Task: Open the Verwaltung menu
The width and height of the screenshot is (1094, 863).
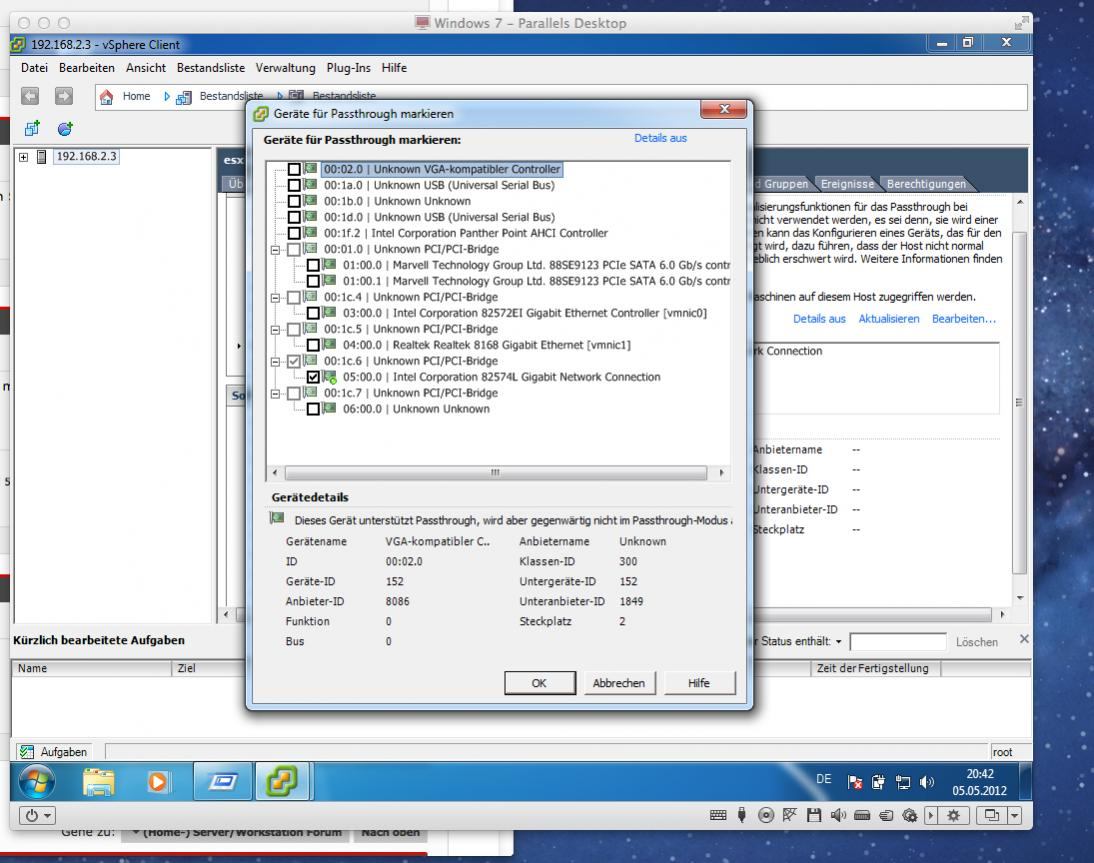Action: 285,68
